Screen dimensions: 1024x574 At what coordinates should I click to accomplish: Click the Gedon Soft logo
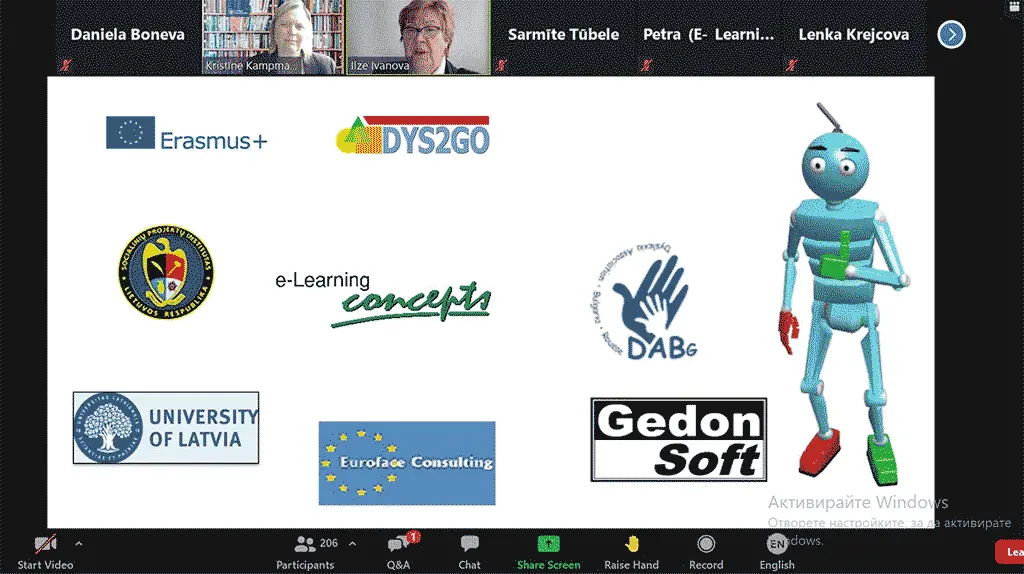coord(679,439)
